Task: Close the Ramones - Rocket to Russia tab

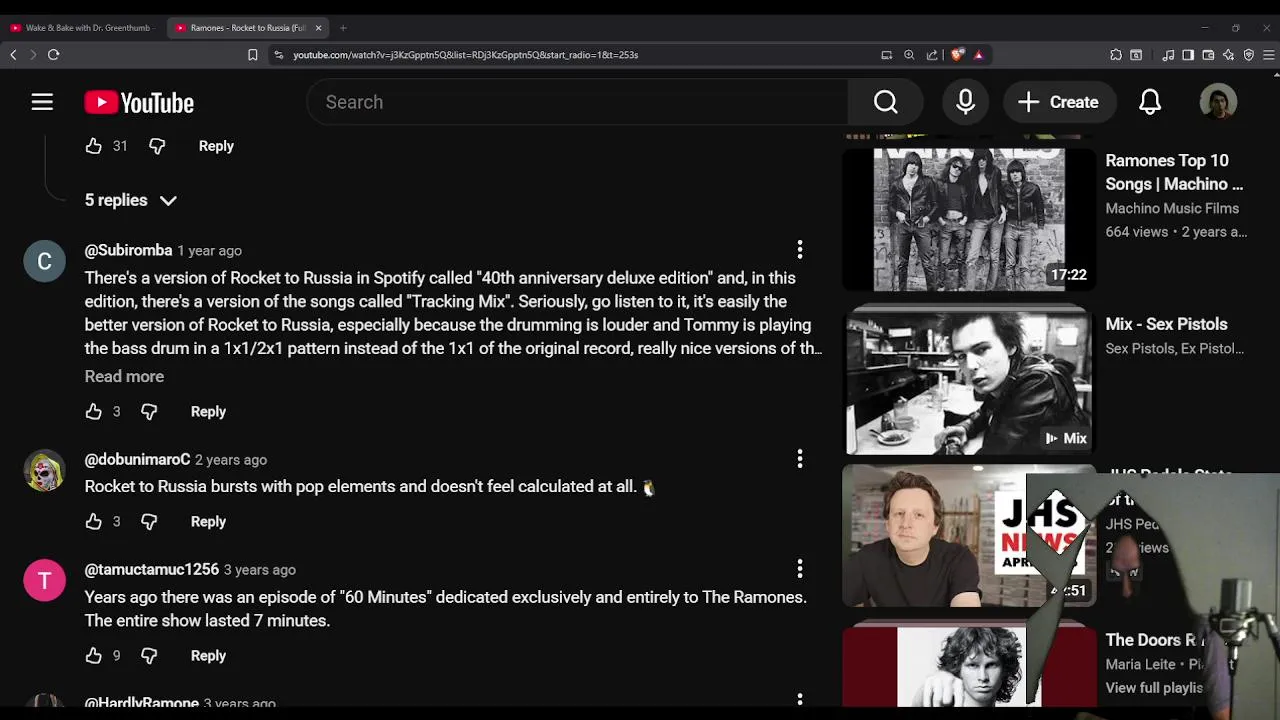Action: (318, 28)
